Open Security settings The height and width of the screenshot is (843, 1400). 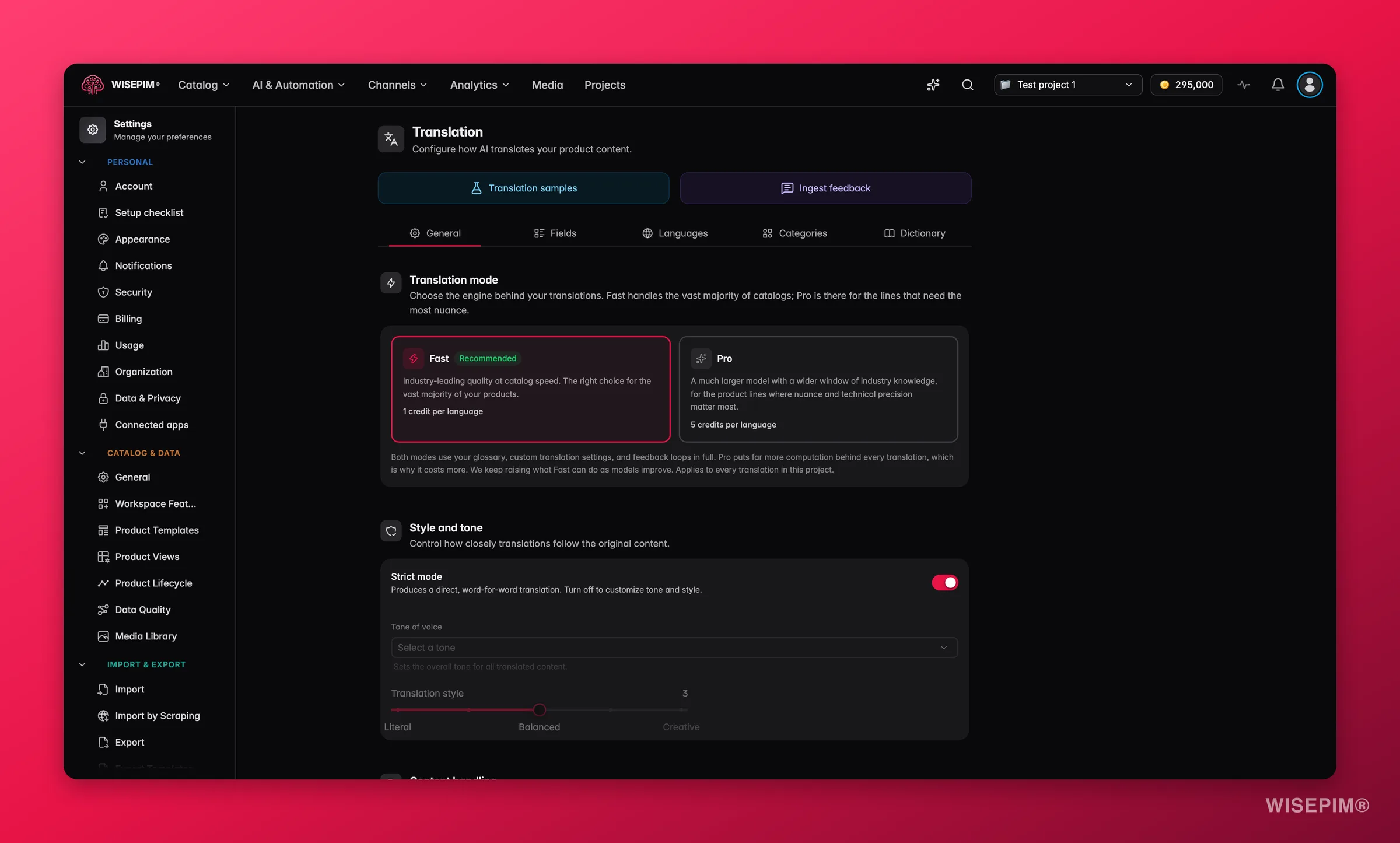click(133, 292)
